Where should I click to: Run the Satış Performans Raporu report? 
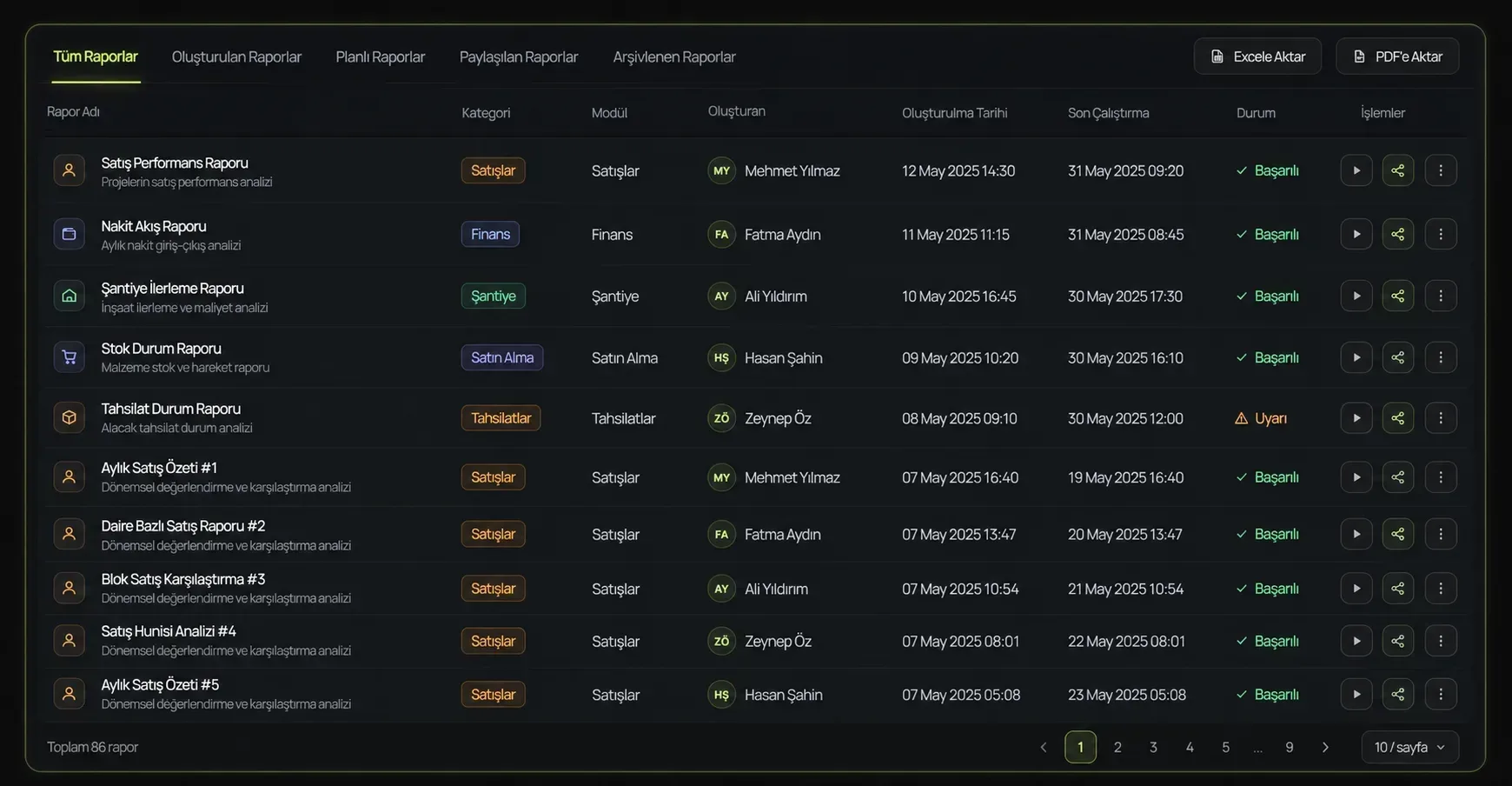[1356, 170]
